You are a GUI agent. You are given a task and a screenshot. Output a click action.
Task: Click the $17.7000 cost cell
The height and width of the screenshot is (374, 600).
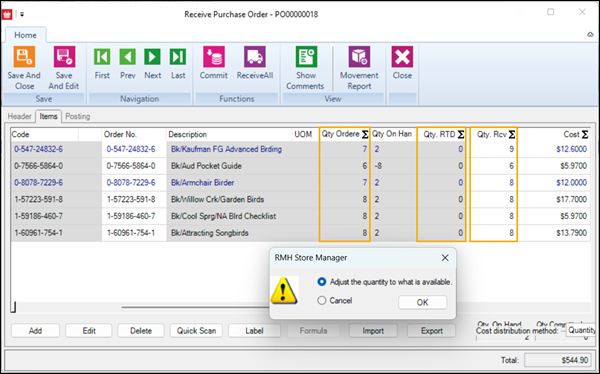[571, 199]
